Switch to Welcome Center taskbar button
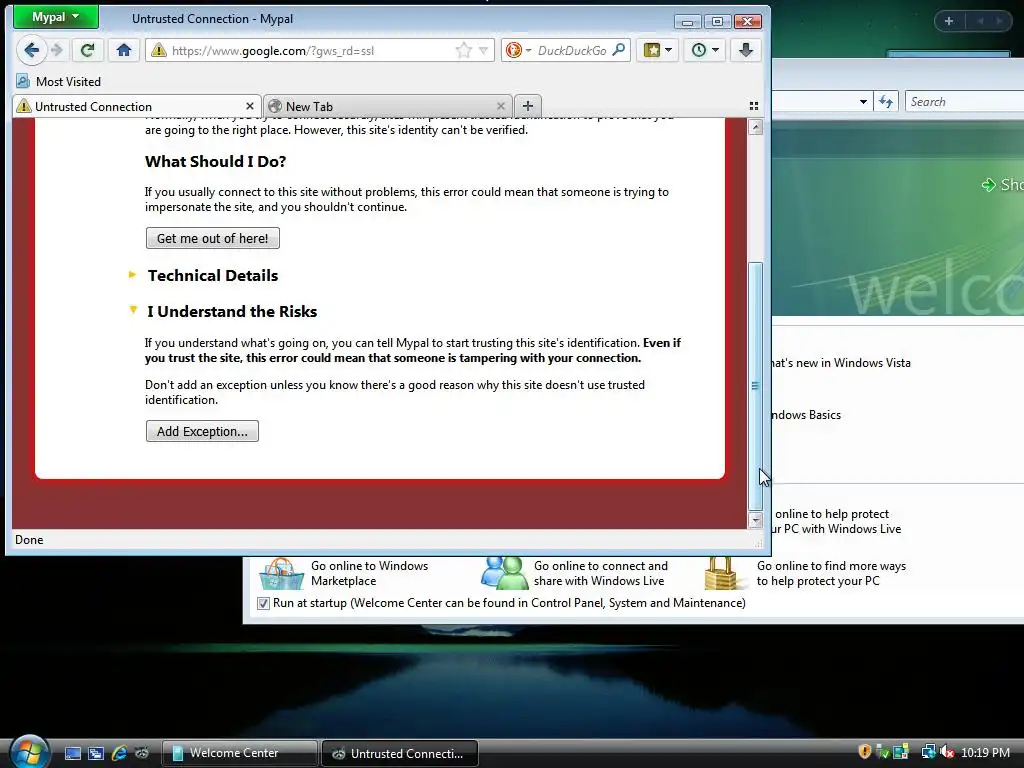Viewport: 1024px width, 768px height. tap(239, 753)
